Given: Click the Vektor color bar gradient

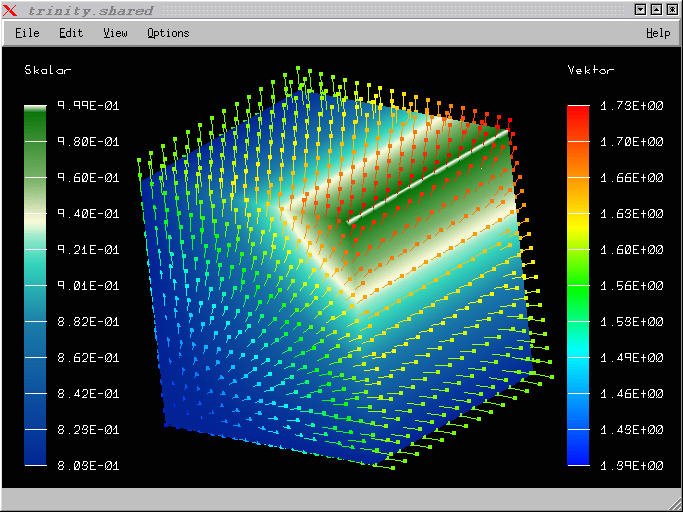Looking at the screenshot, I should coord(578,285).
